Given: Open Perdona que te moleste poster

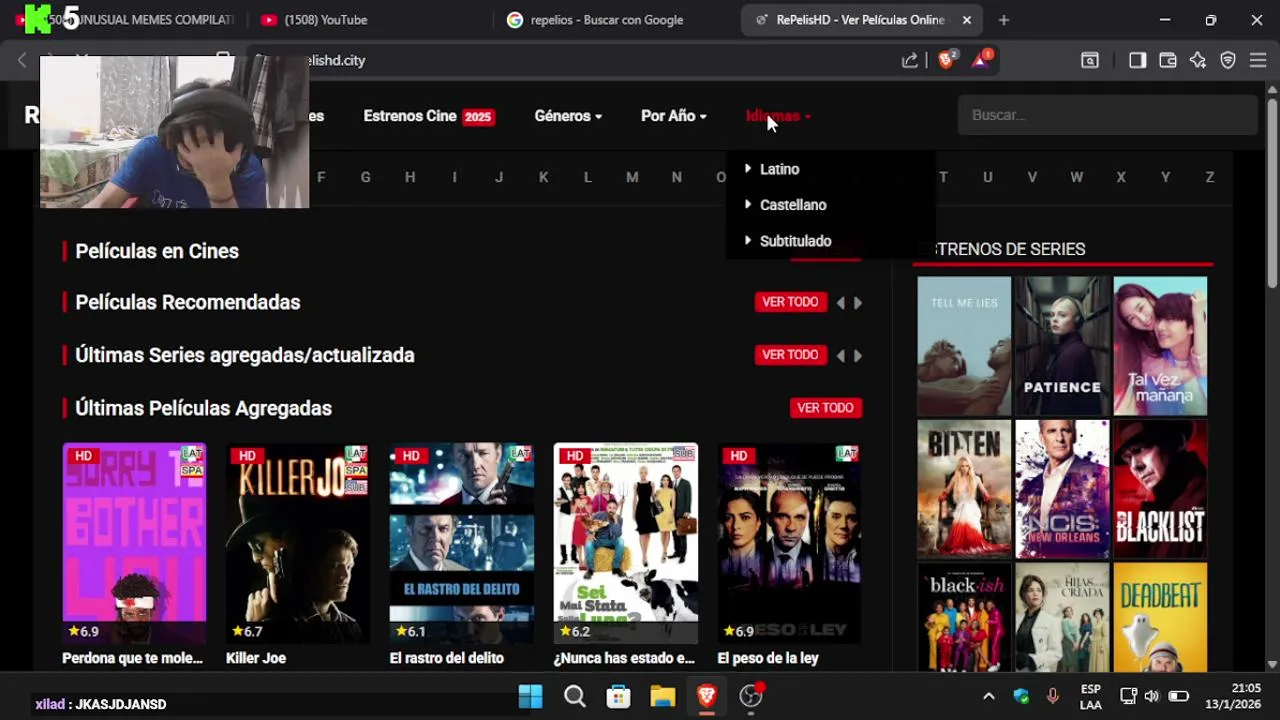Looking at the screenshot, I should [x=134, y=544].
